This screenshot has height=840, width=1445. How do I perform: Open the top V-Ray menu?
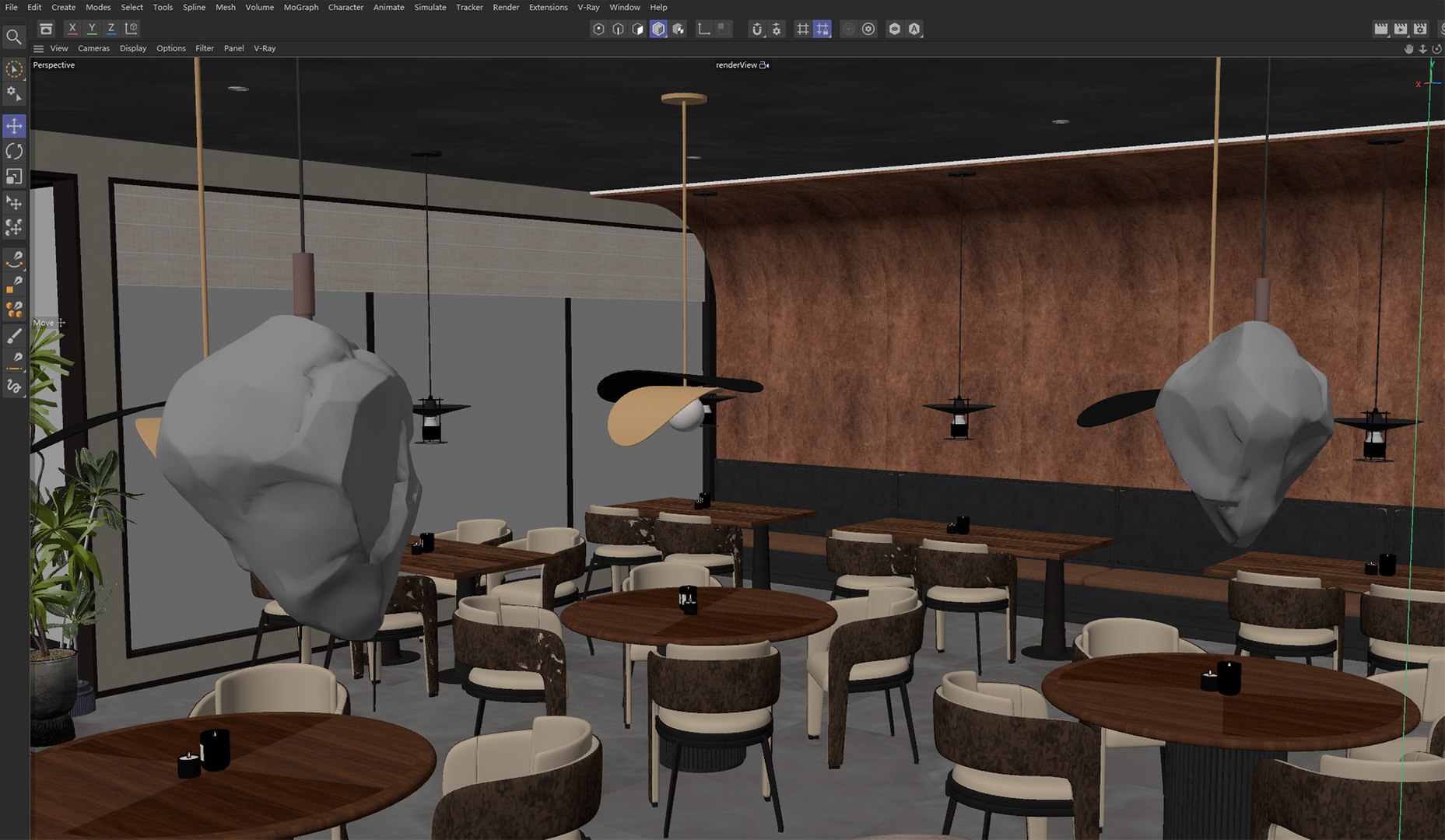click(x=588, y=7)
